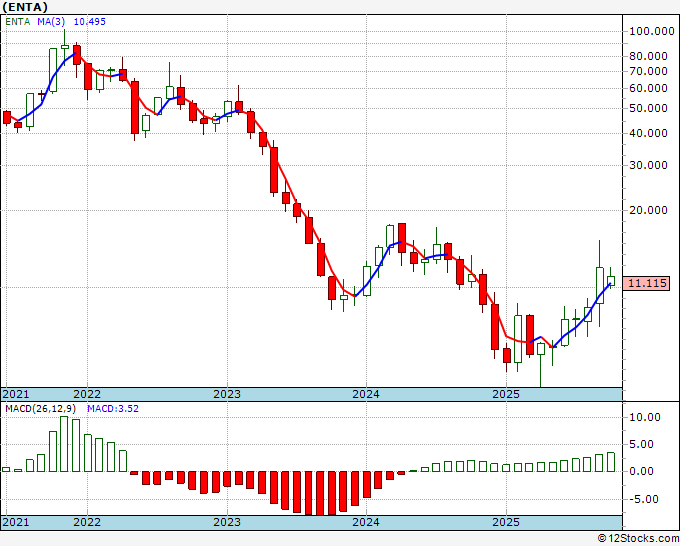Click the 70.000 price axis label

click(x=648, y=71)
